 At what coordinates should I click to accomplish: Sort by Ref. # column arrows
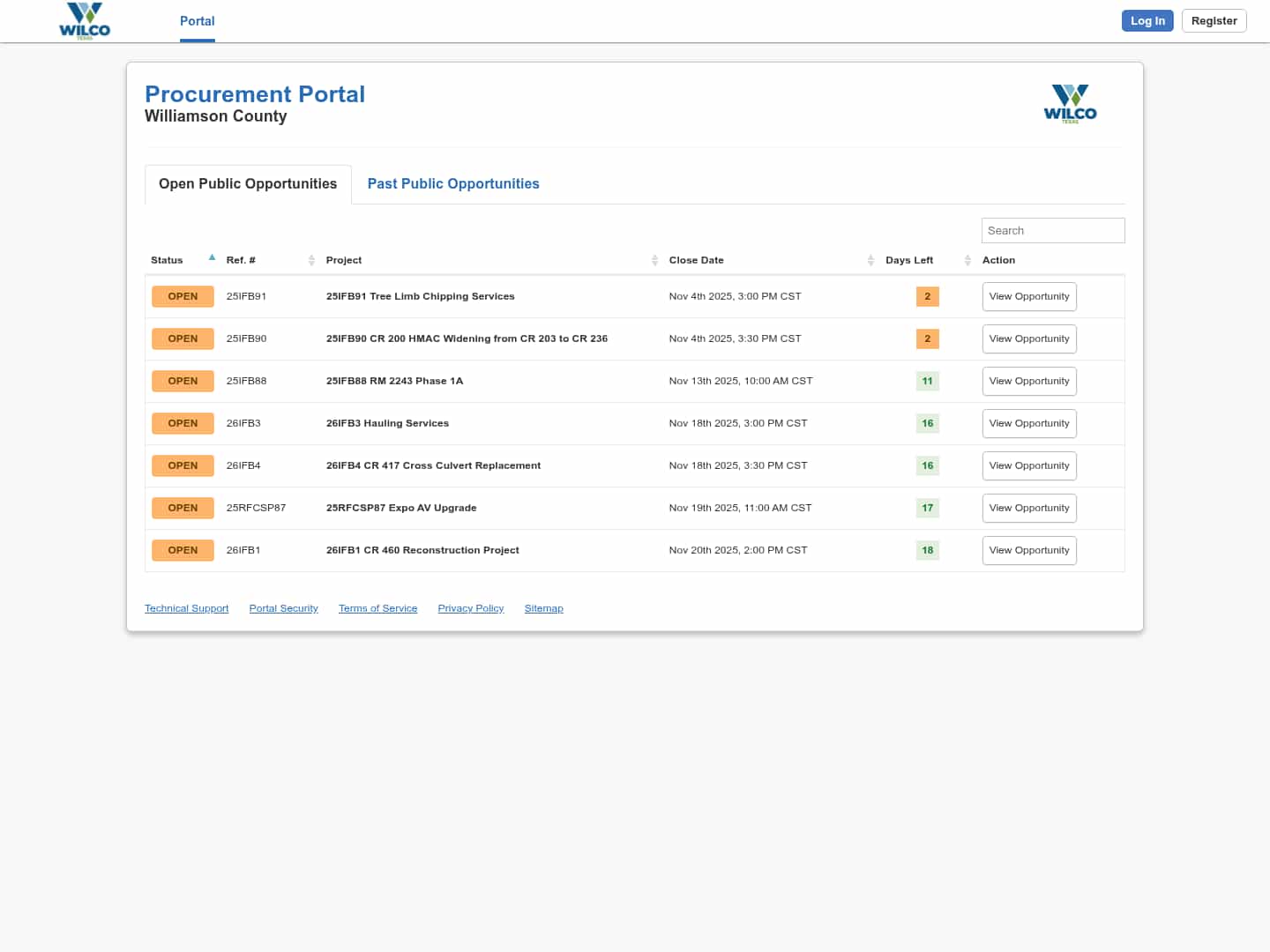(x=311, y=260)
